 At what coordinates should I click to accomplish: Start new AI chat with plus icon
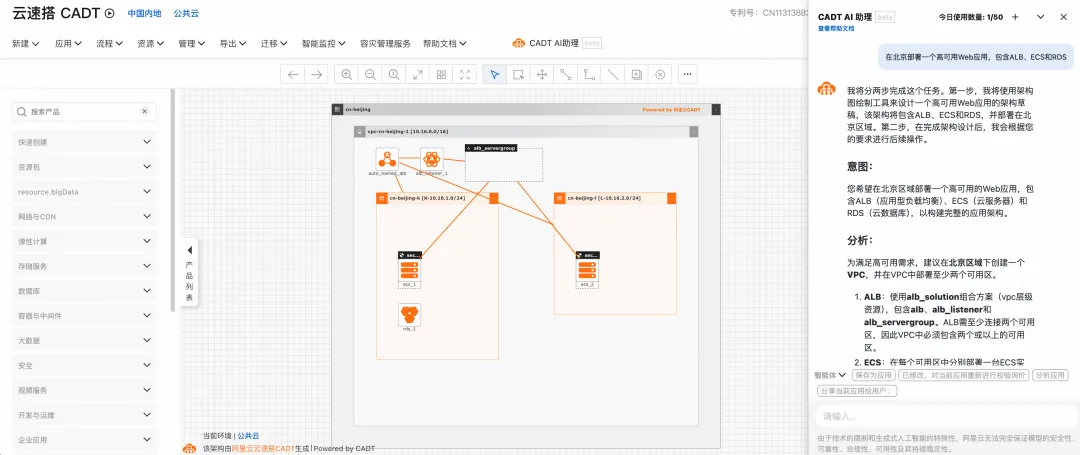click(1015, 17)
